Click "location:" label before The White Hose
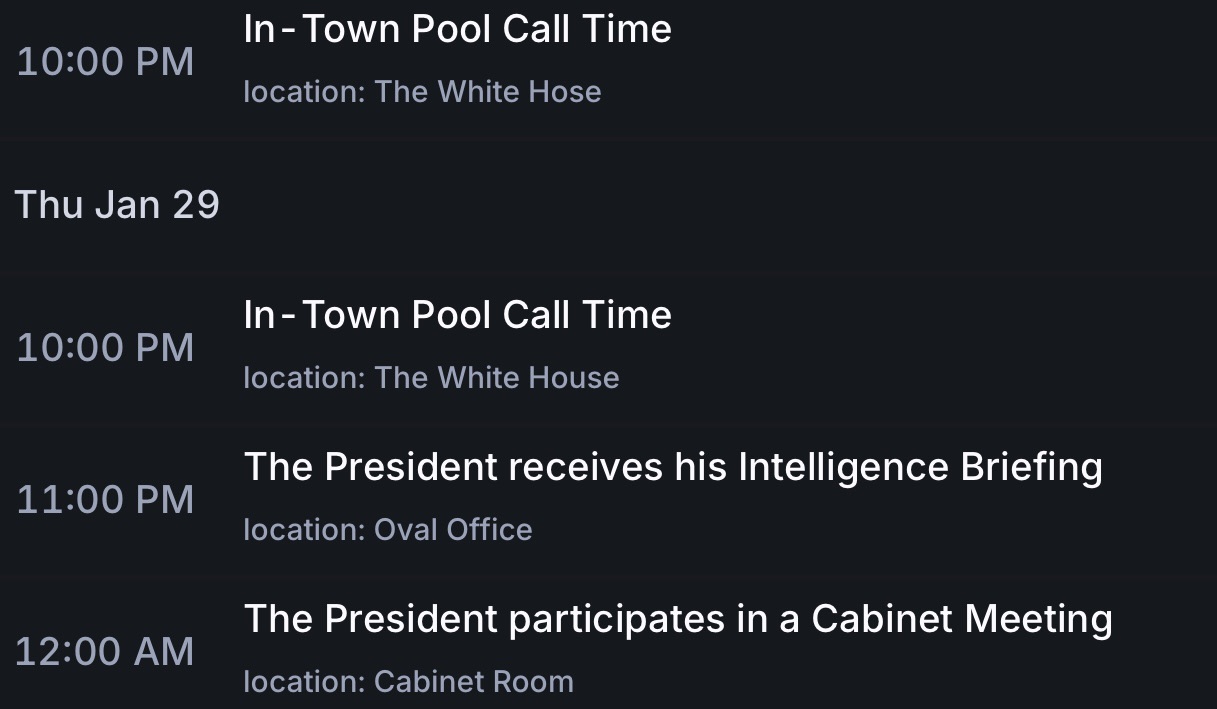 coord(304,92)
